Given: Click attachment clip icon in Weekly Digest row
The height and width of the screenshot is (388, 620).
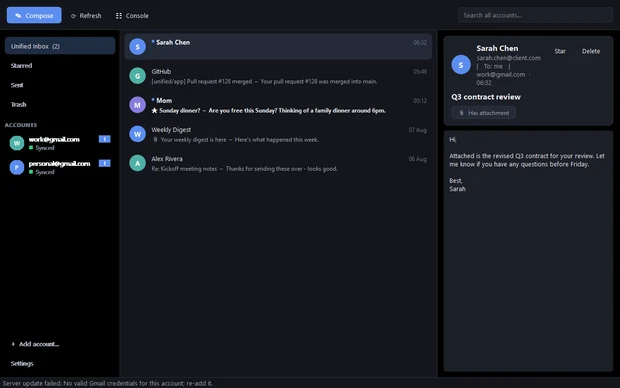Looking at the screenshot, I should click(155, 140).
